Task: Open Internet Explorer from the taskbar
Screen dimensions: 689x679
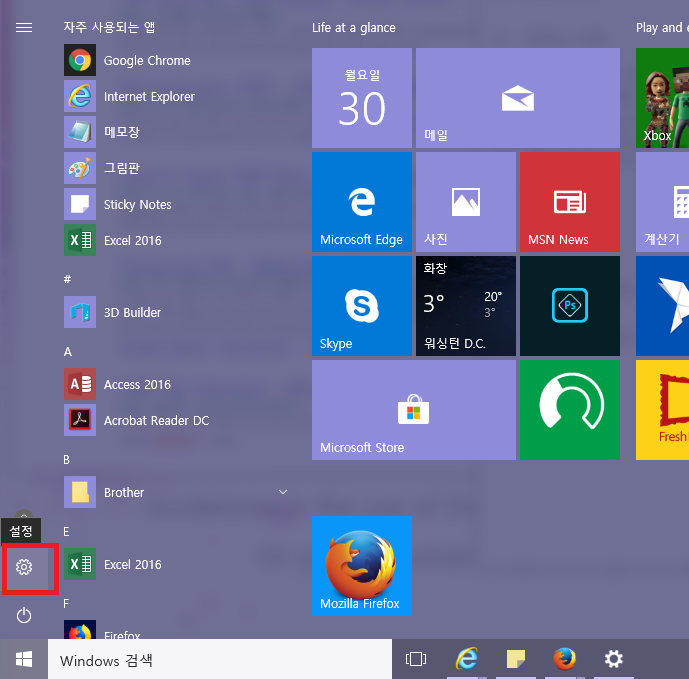Action: [x=466, y=659]
